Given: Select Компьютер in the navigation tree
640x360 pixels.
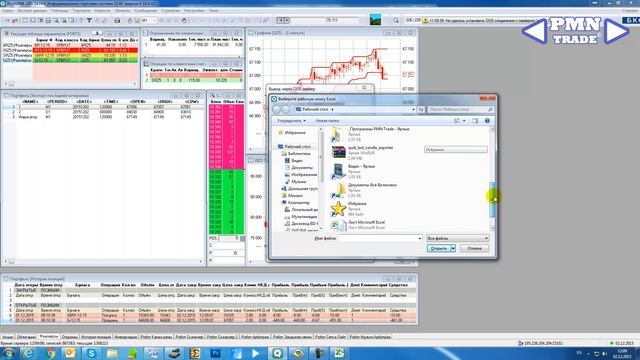Looking at the screenshot, I should tap(298, 202).
